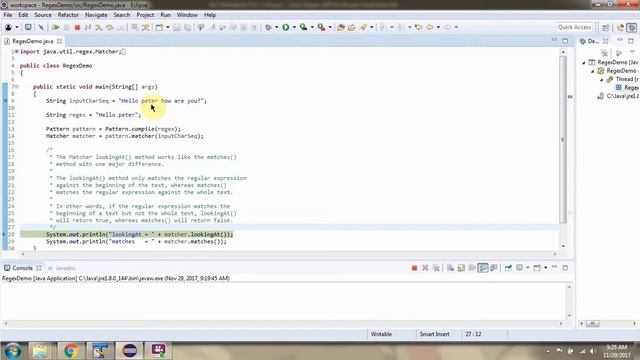This screenshot has width=640, height=360.
Task: Click the Step Into toolbar icon
Action: tap(99, 27)
